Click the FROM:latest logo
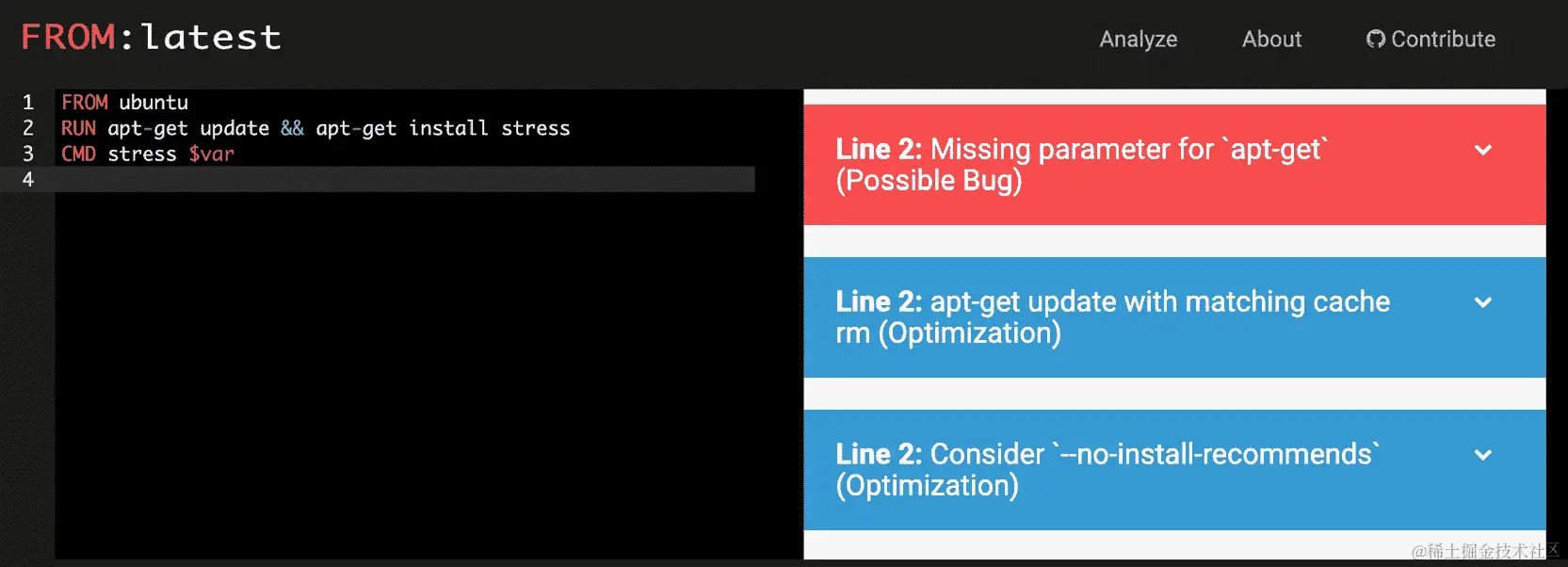1568x567 pixels. coord(150,37)
